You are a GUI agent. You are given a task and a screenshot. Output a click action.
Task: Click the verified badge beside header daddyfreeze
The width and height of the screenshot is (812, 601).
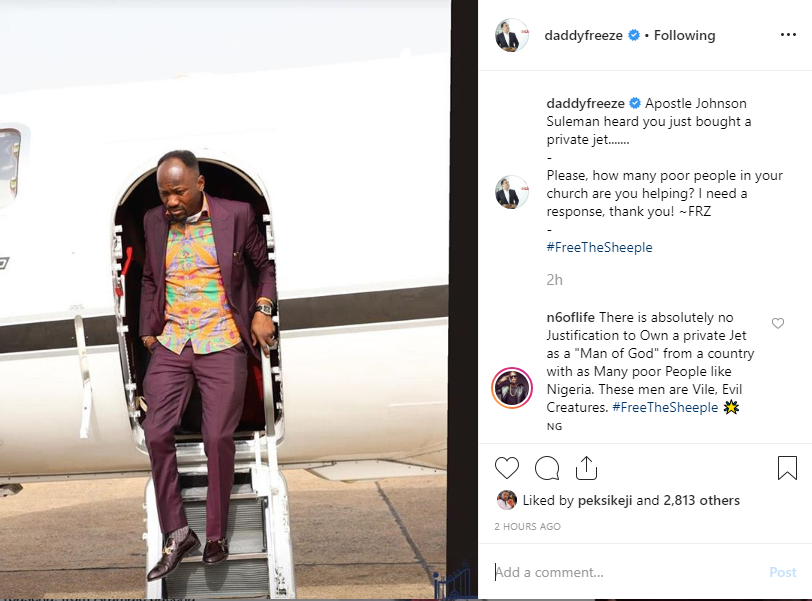point(634,35)
